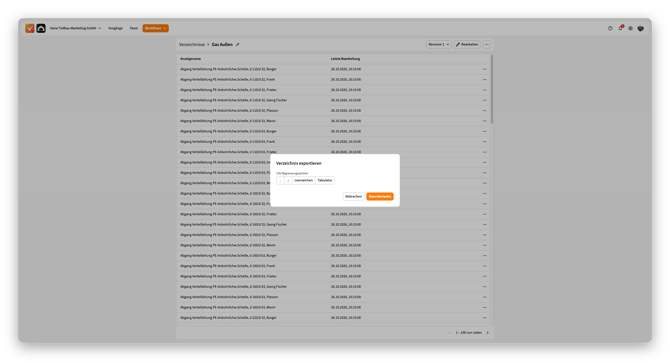This screenshot has width=670, height=363.
Task: Select Leerzeichen as CSV delimiter
Action: coord(303,181)
